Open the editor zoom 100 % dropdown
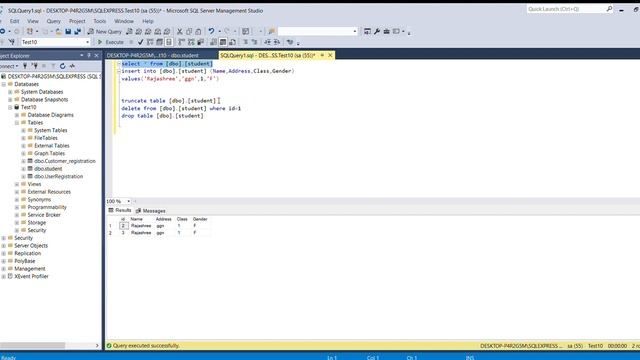Viewport: 640px width, 360px height. pyautogui.click(x=128, y=201)
